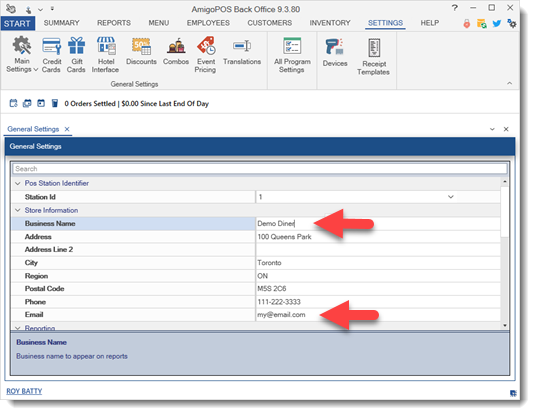The height and width of the screenshot is (415, 535).
Task: Open Event Pricing settings
Action: point(205,55)
